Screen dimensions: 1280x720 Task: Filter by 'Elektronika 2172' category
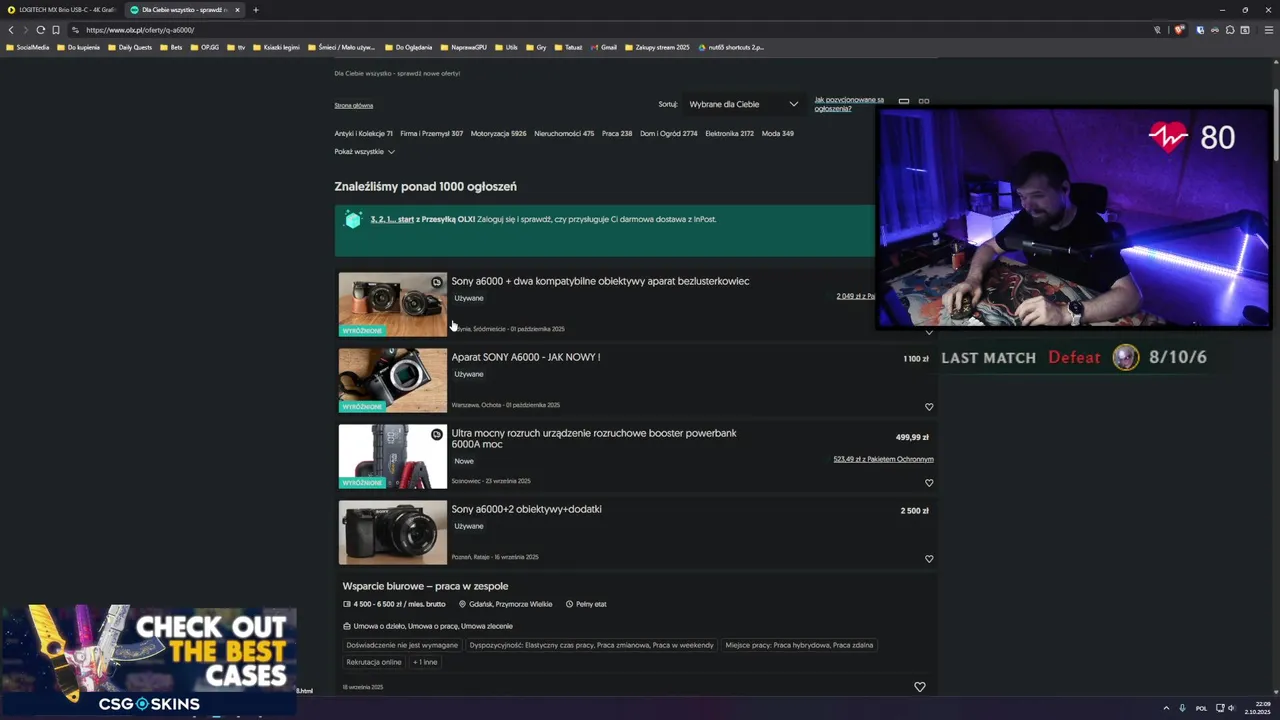pos(729,133)
